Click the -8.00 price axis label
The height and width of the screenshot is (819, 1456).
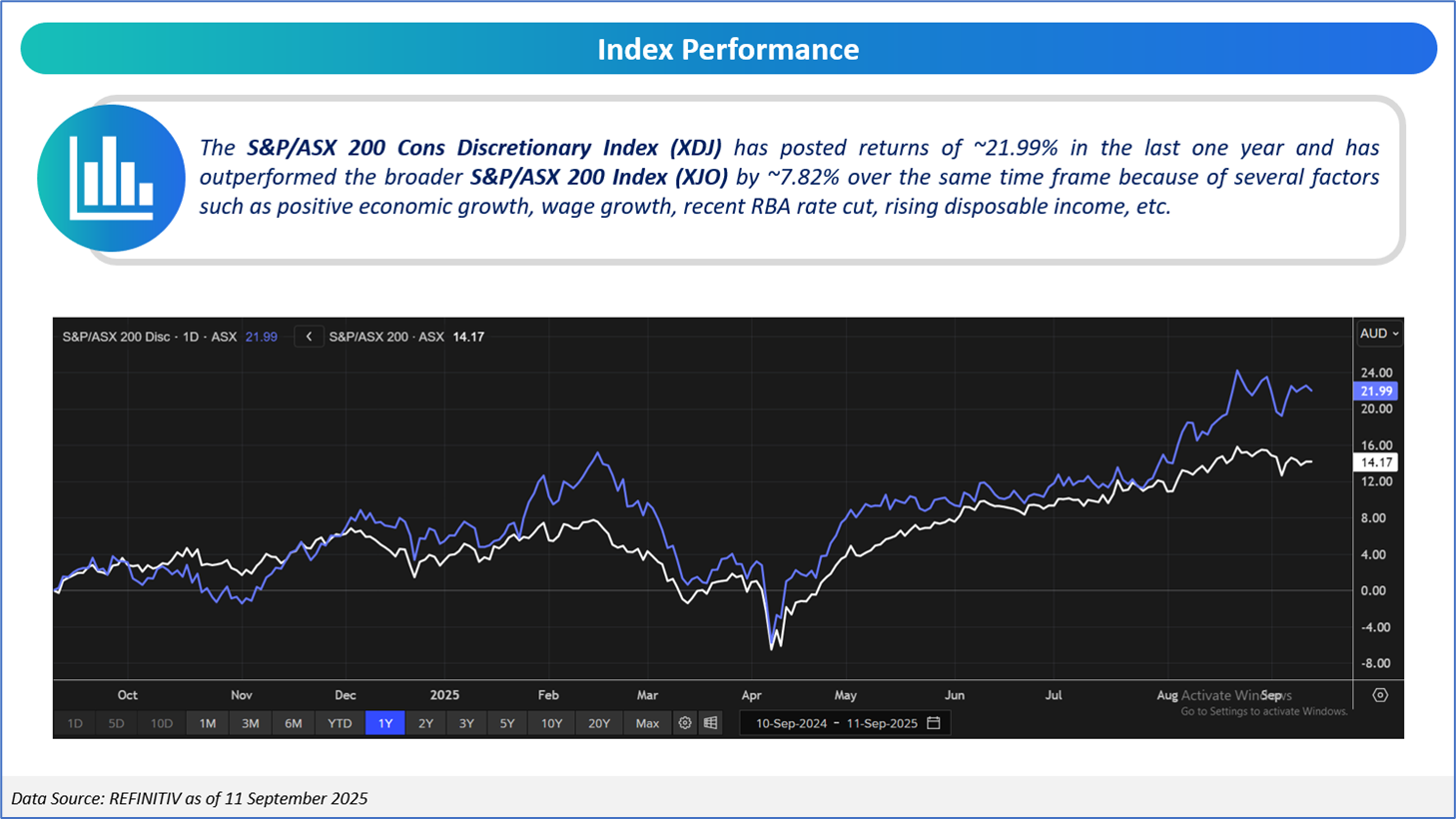[1375, 663]
